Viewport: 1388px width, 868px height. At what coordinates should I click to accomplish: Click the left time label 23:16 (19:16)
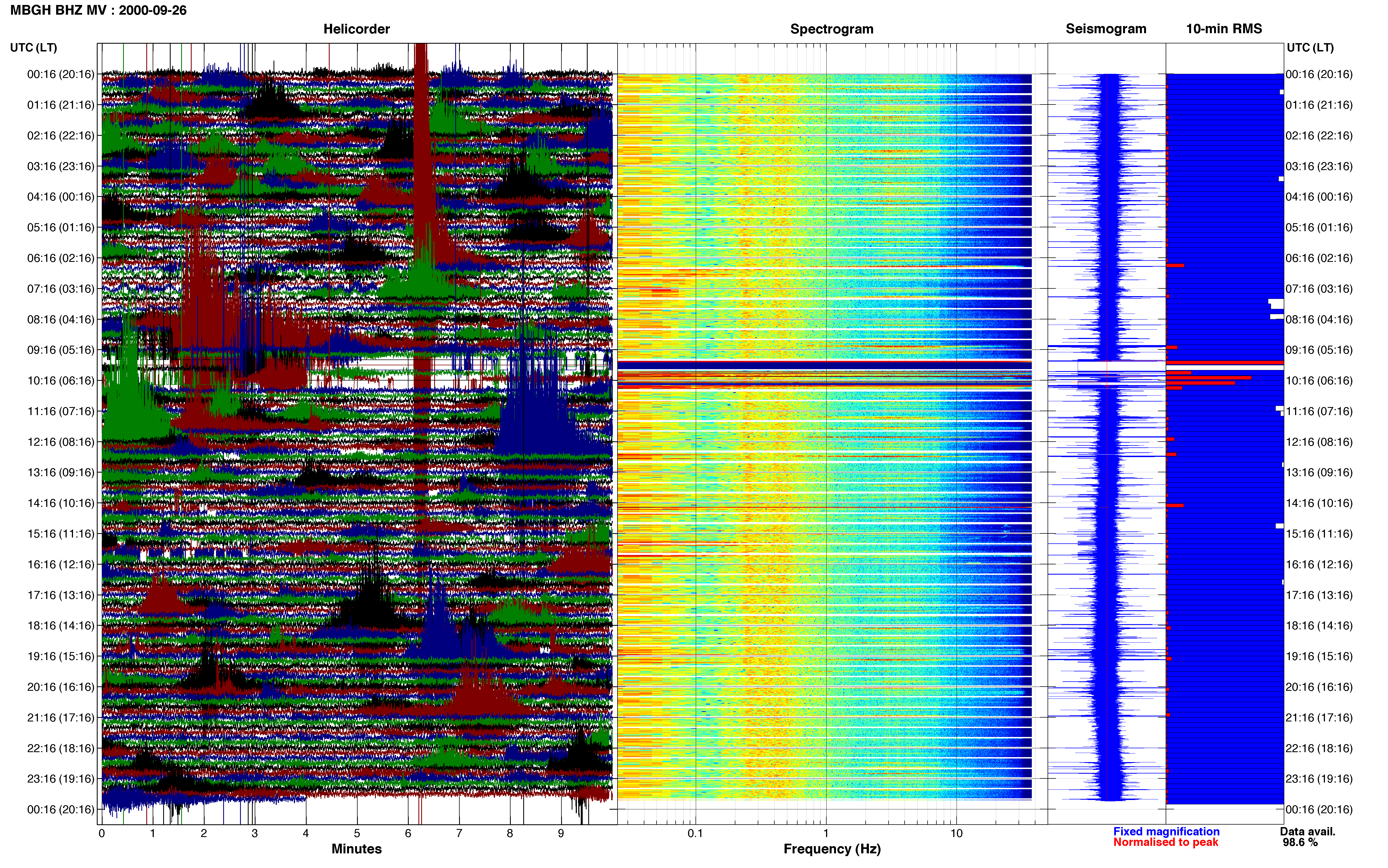pos(61,779)
